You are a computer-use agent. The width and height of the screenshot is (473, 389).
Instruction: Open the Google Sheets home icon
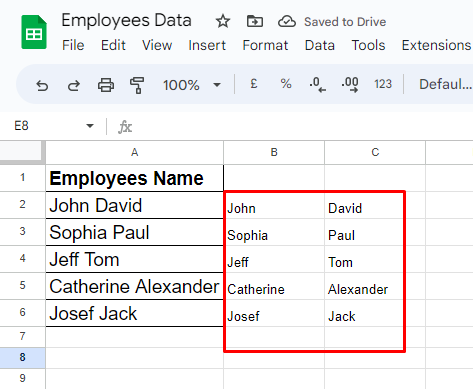(34, 32)
